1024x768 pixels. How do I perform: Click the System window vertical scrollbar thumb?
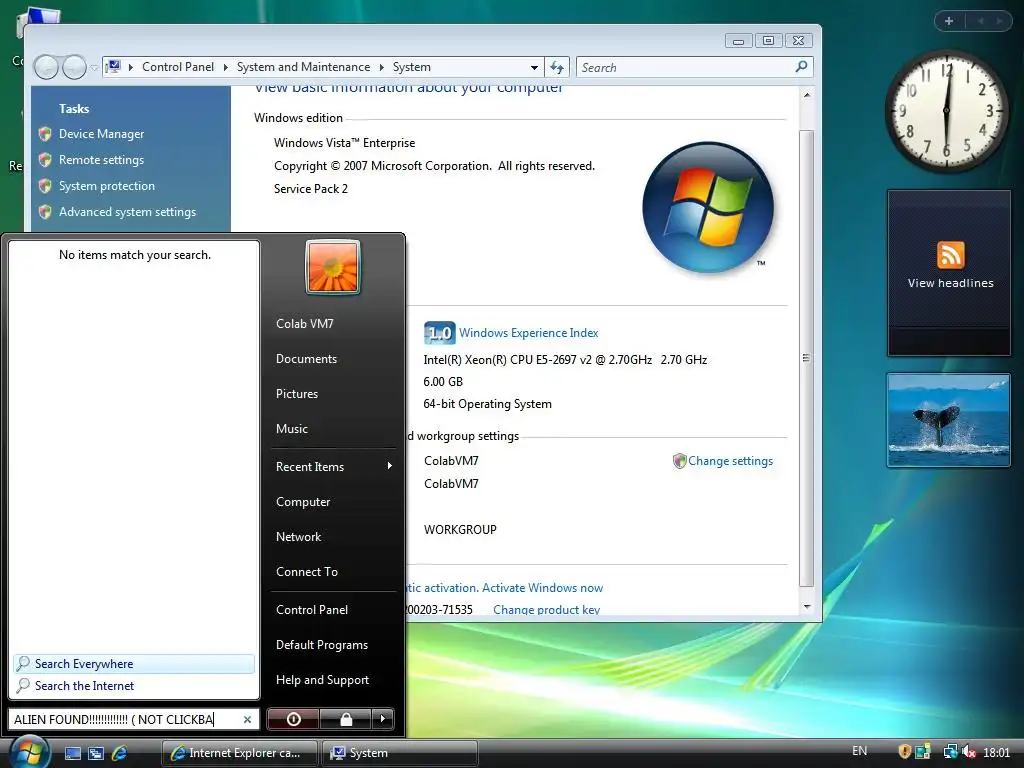(x=807, y=358)
